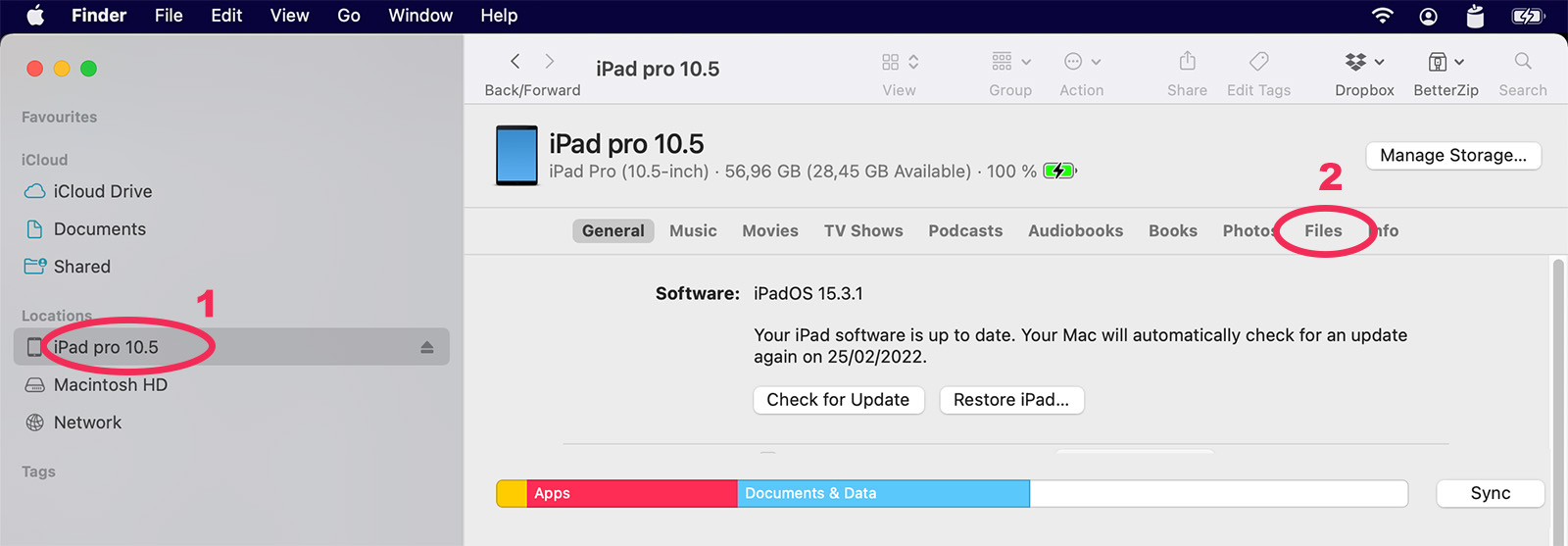Click the green battery indicator near 100 %

(1059, 171)
